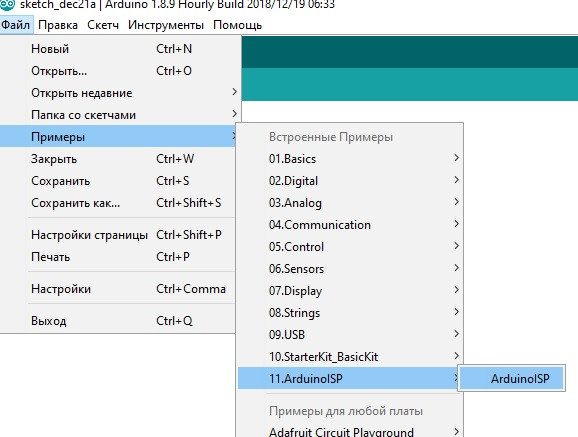Open Настройки страницы entry

click(117, 235)
